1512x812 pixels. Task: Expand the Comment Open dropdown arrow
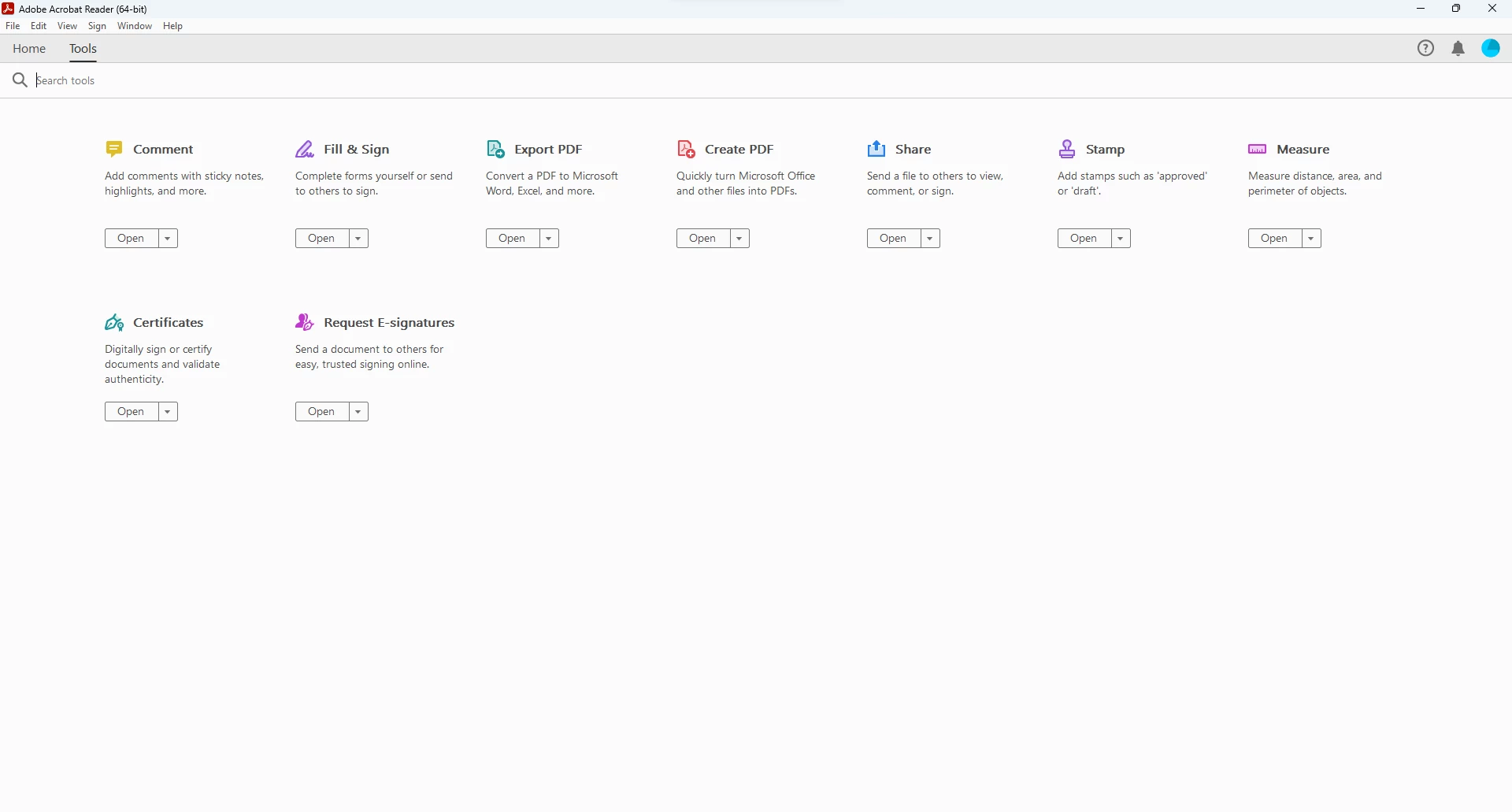pyautogui.click(x=169, y=239)
